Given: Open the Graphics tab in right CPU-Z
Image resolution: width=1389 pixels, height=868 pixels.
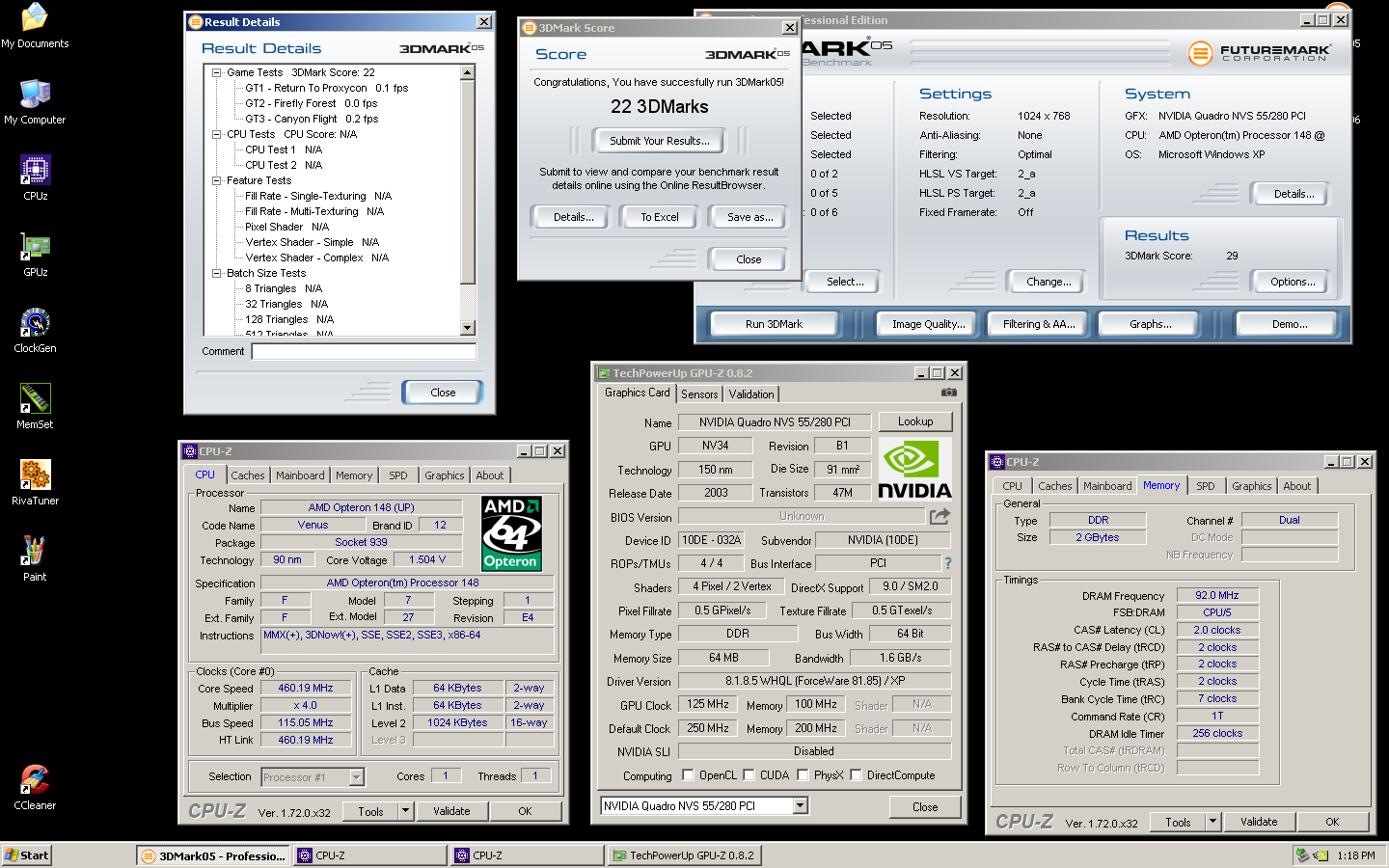Looking at the screenshot, I should pyautogui.click(x=1252, y=486).
